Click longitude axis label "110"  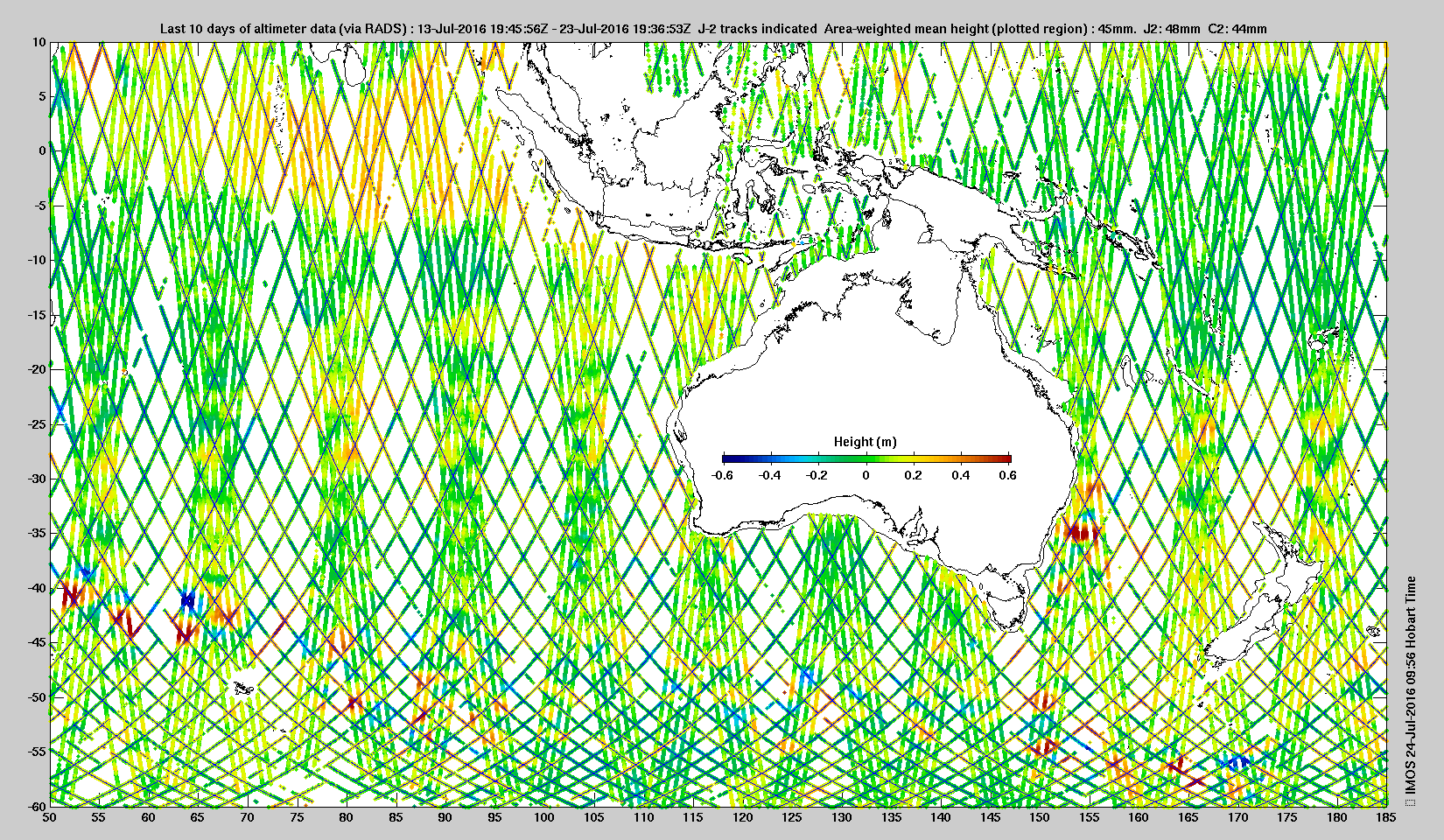[644, 817]
